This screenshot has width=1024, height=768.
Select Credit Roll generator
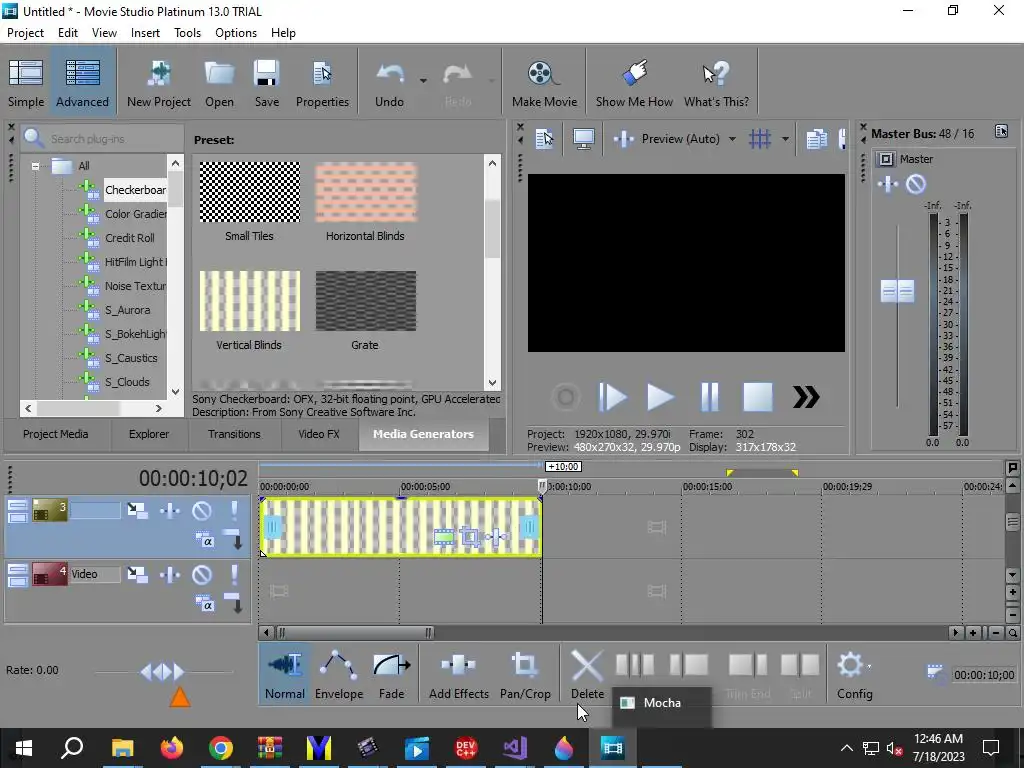[129, 238]
